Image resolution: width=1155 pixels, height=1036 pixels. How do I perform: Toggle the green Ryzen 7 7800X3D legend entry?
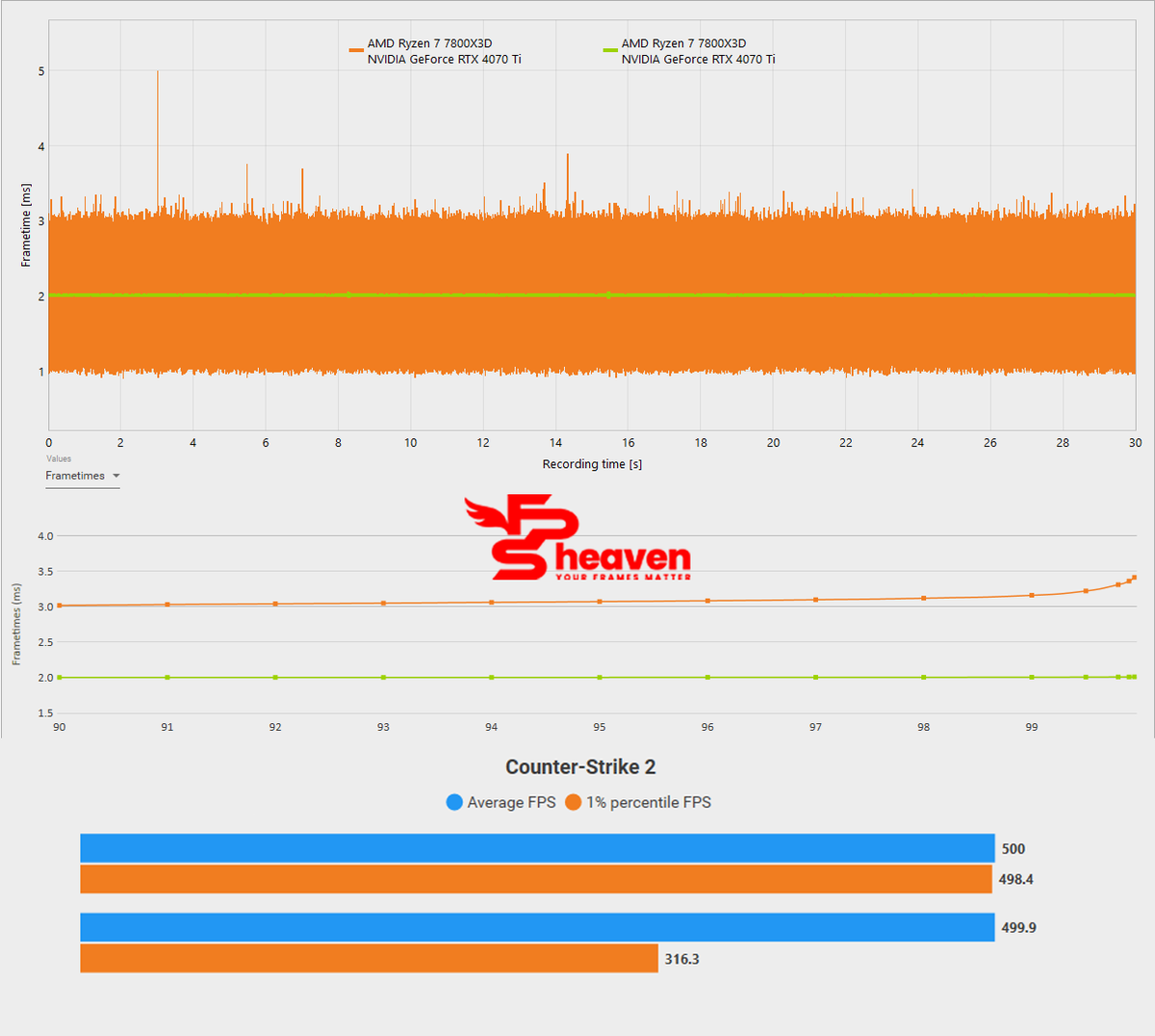689,51
